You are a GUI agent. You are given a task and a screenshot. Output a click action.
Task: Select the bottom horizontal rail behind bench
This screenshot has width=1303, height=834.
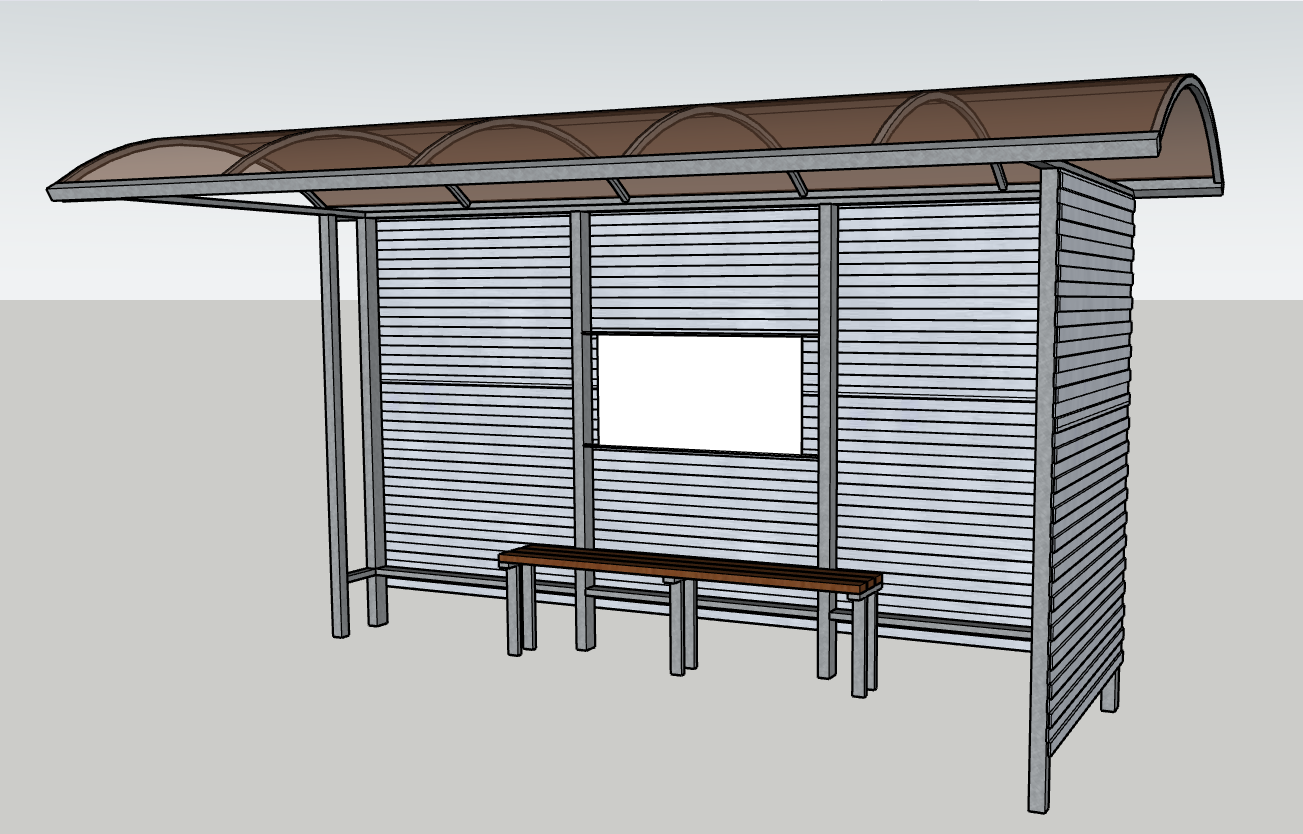(x=700, y=600)
